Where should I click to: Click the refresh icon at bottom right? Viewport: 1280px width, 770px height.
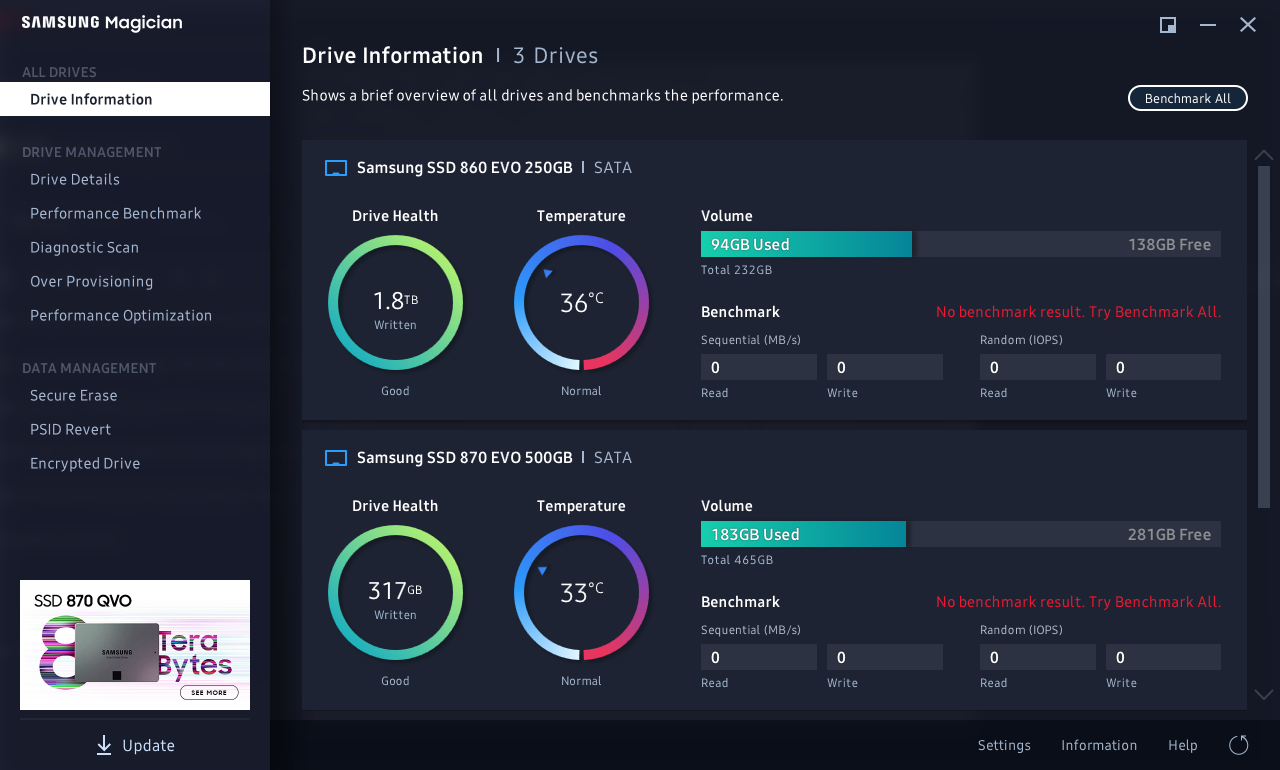(1239, 745)
